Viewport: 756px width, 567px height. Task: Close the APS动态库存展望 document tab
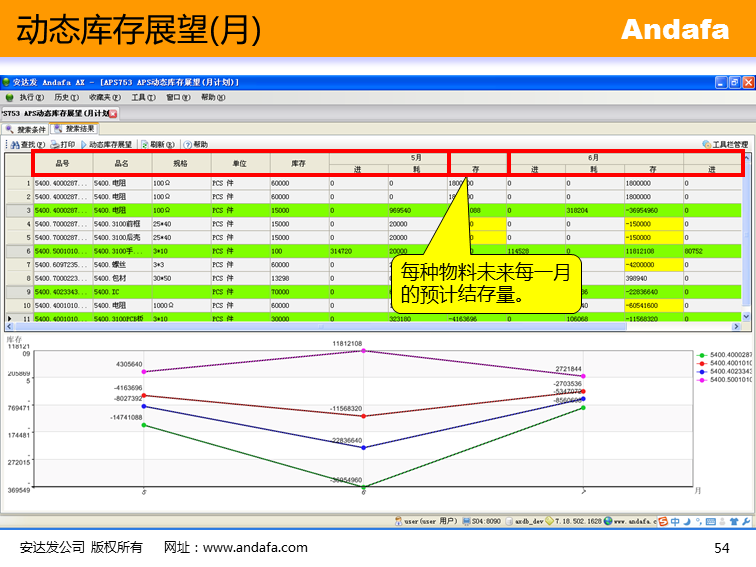click(113, 113)
